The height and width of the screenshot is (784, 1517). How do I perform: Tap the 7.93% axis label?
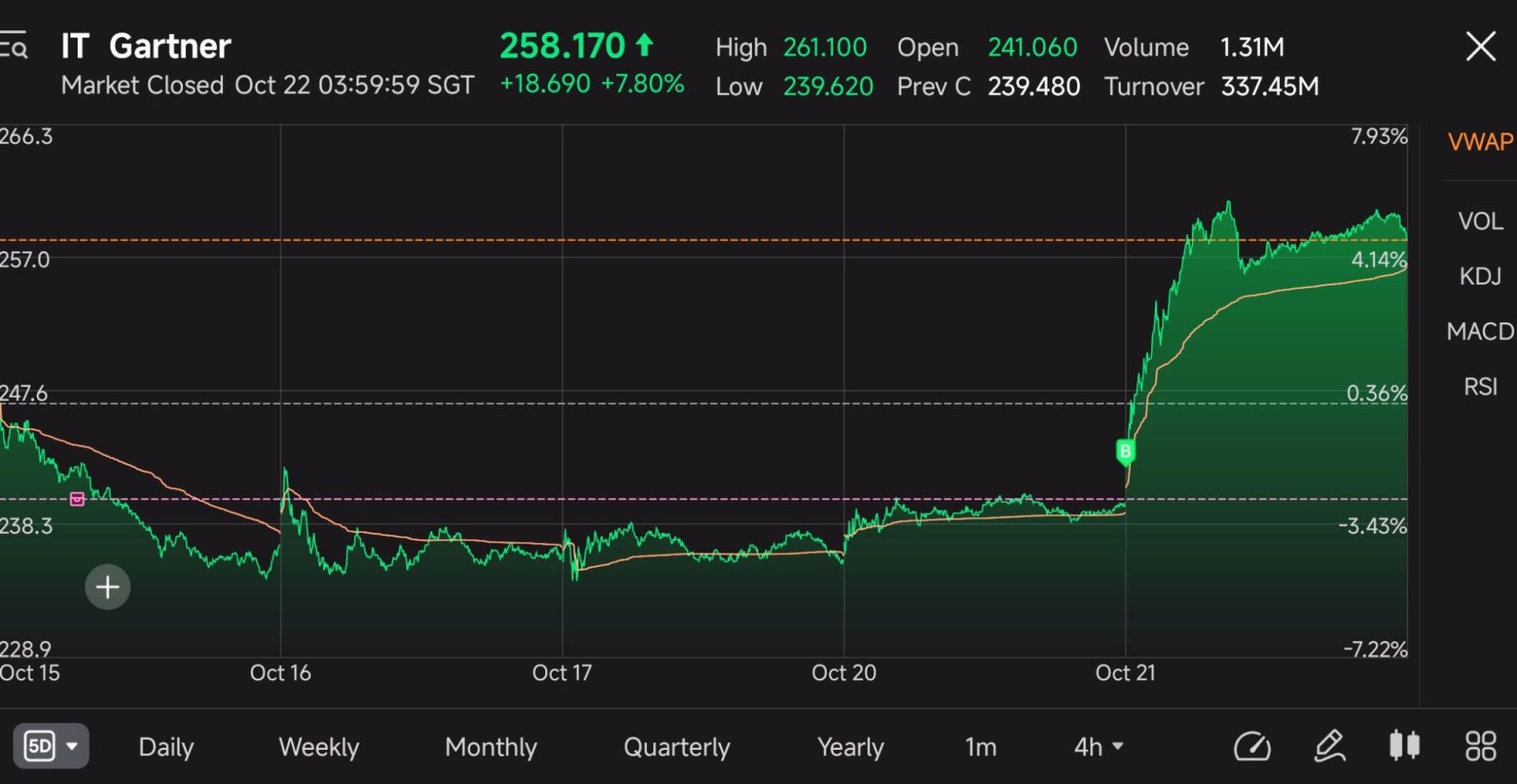(x=1379, y=137)
